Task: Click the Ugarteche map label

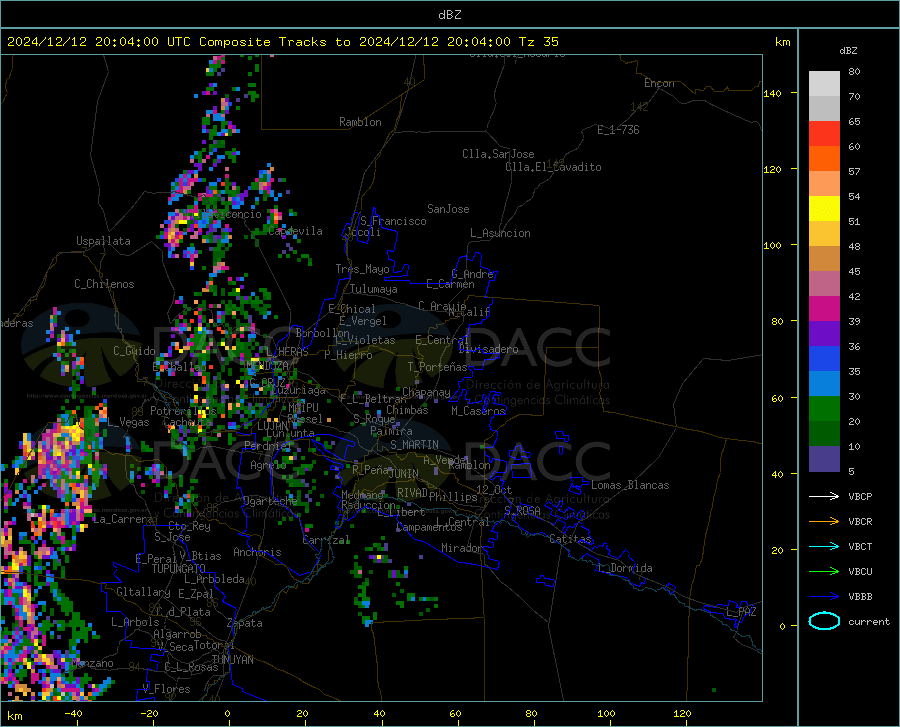Action: click(270, 501)
